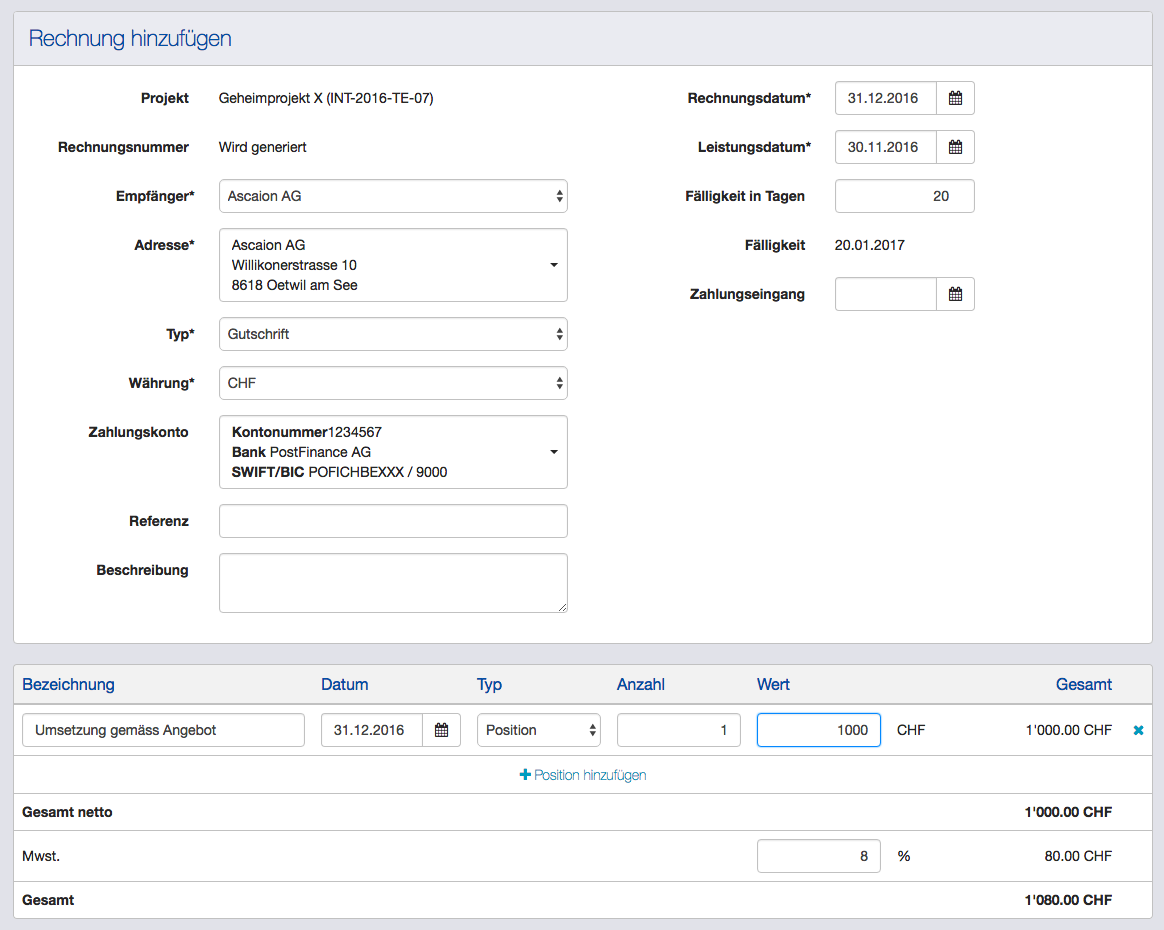Sort by Wert column header
This screenshot has height=930, width=1164.
tap(773, 684)
